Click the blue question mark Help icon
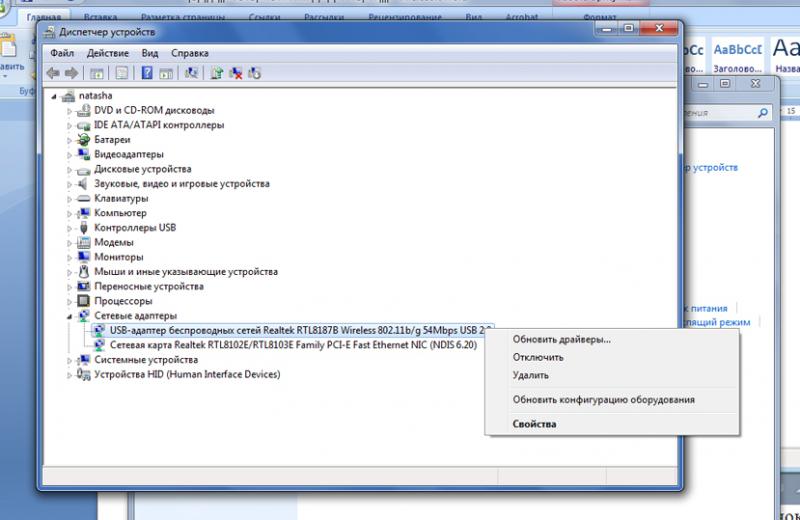Viewport: 800px width, 520px height. click(147, 73)
